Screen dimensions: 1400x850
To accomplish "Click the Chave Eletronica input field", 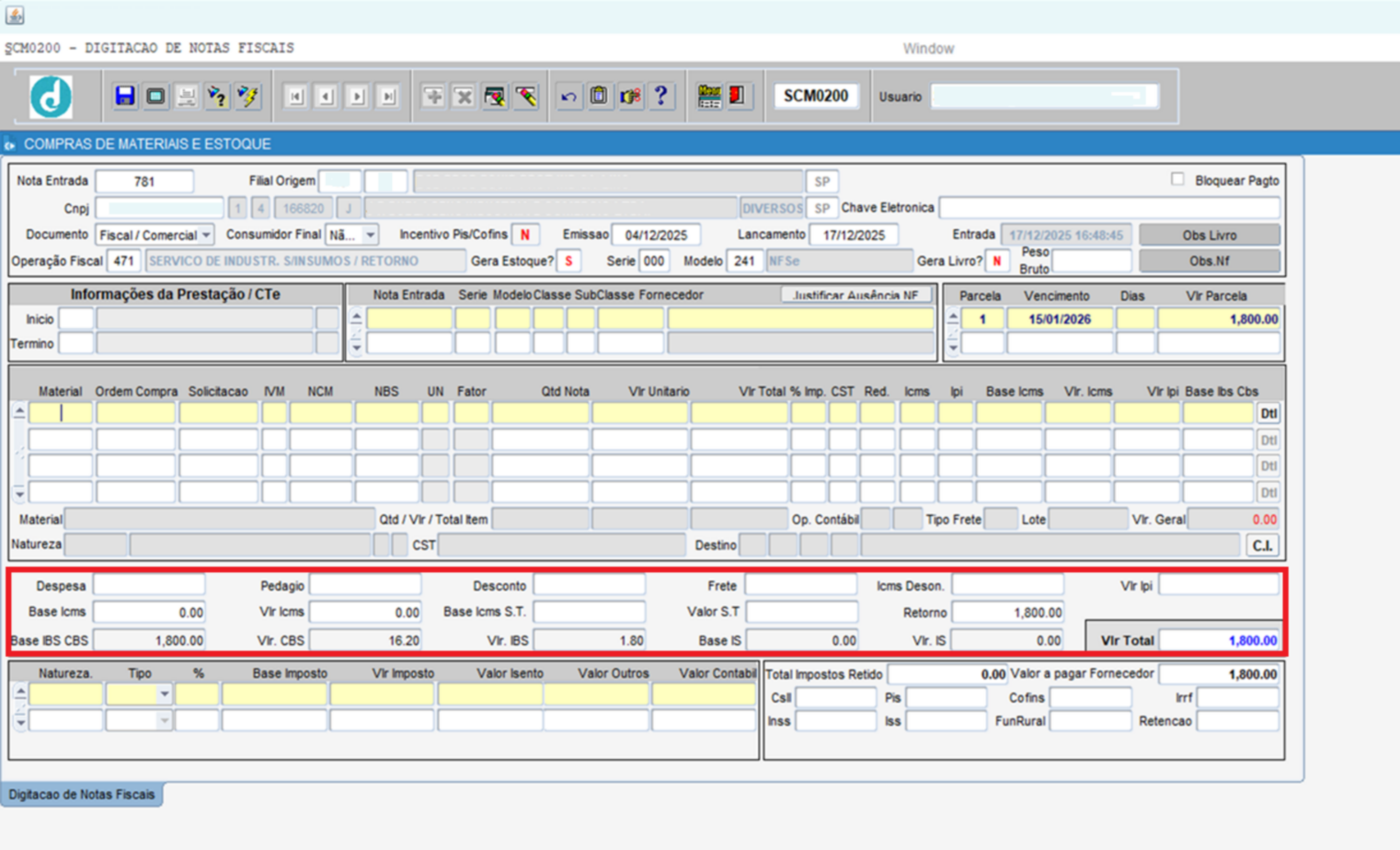I will pos(1108,208).
